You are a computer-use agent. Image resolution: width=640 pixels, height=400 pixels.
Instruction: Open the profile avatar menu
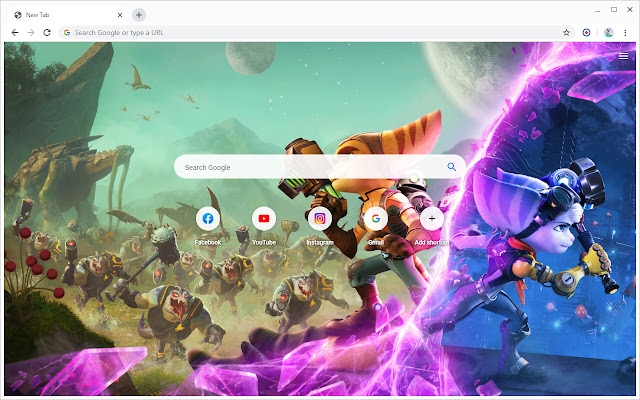609,33
